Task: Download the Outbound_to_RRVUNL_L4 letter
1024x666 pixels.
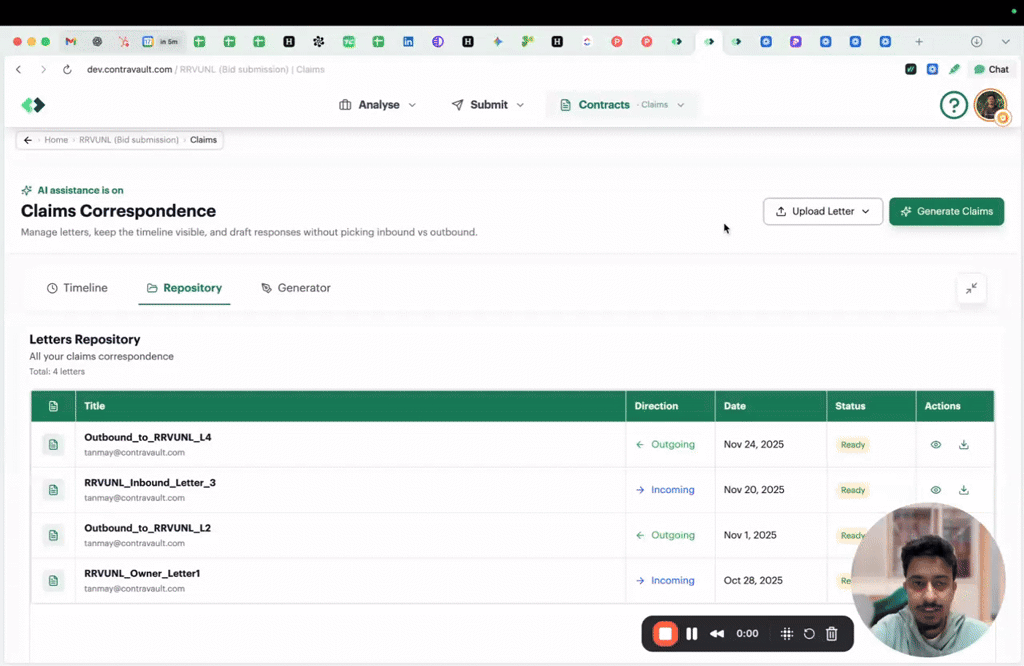Action: click(964, 445)
